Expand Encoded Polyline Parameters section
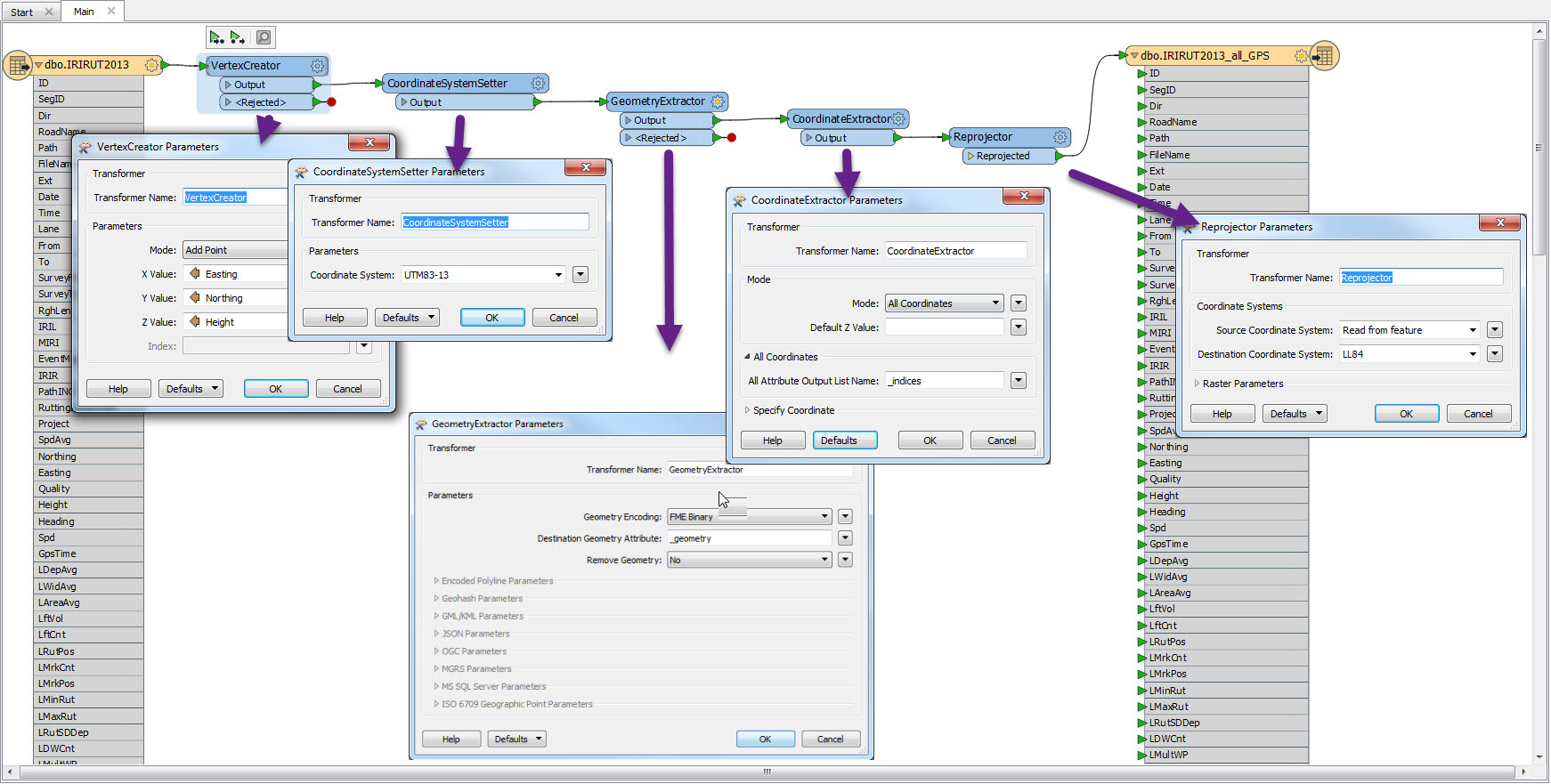Viewport: 1551px width, 784px height. [x=436, y=581]
